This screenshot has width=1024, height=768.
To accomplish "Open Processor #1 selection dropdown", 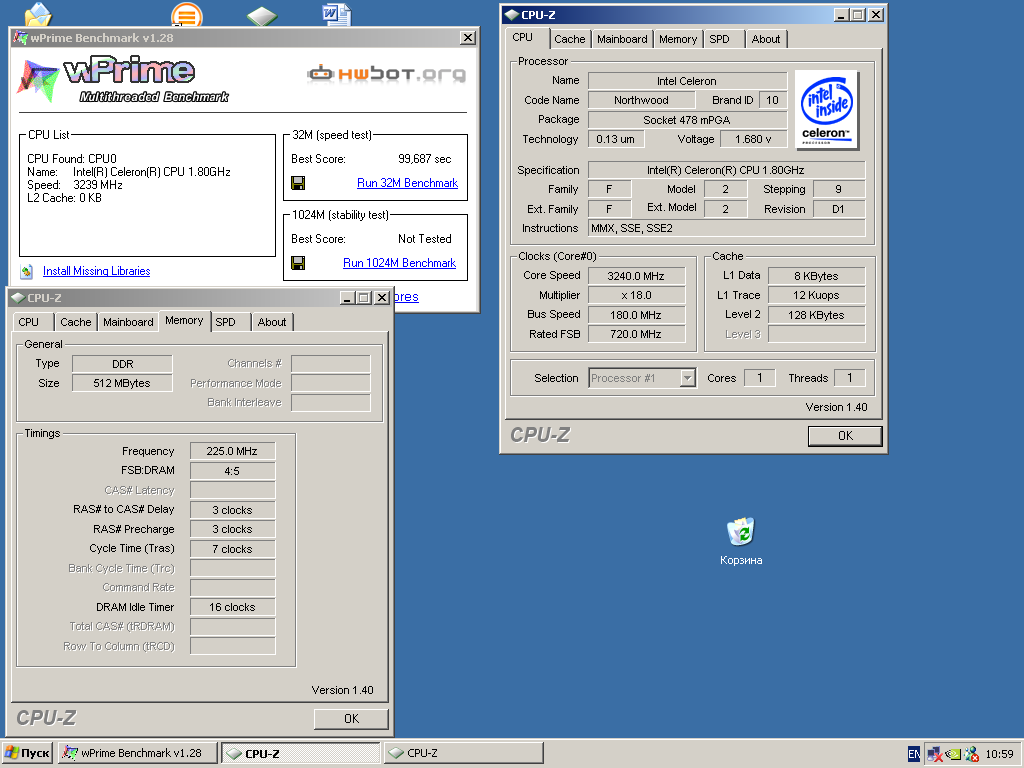I will click(688, 378).
